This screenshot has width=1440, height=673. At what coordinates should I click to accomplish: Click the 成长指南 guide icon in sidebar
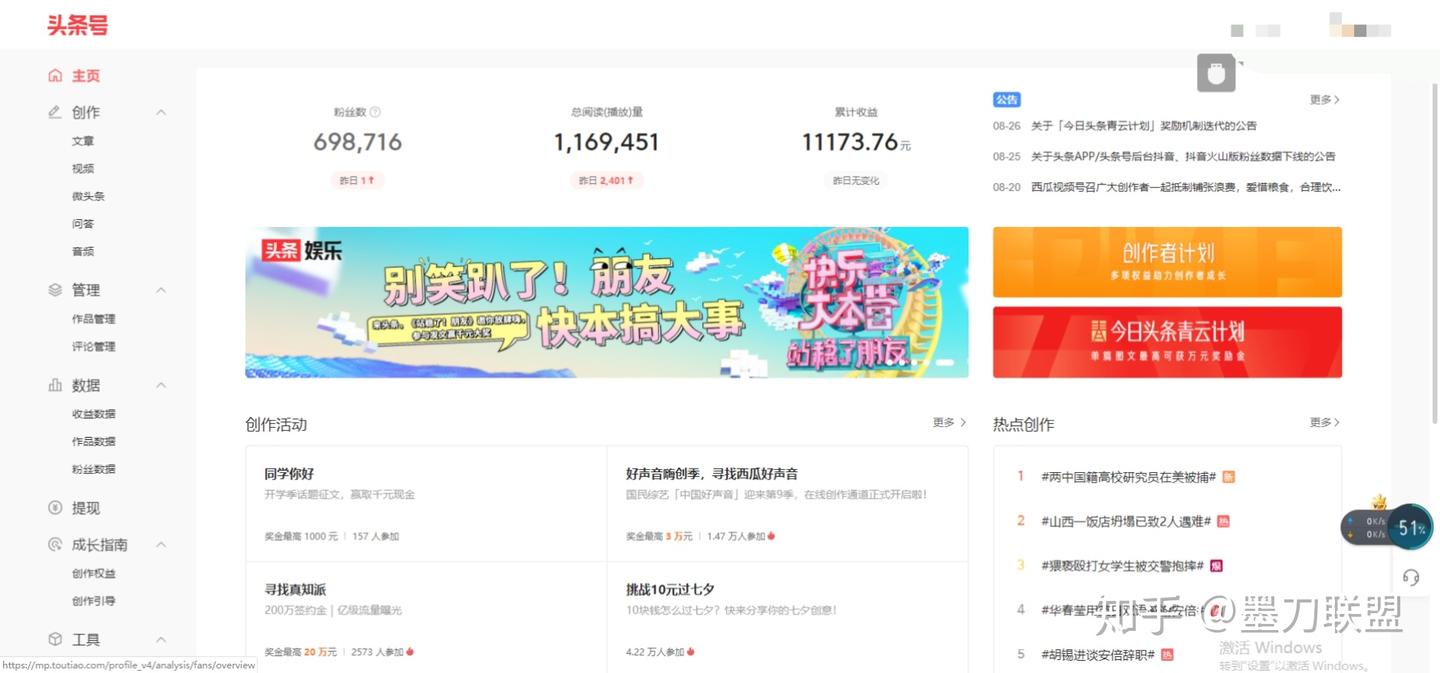pyautogui.click(x=56, y=544)
